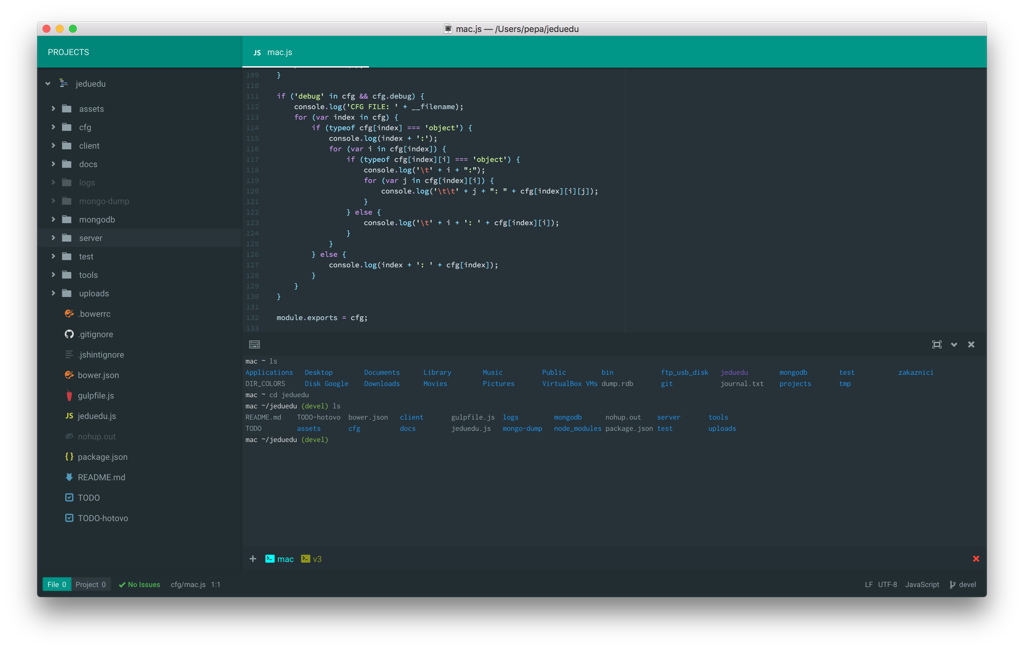Image resolution: width=1024 pixels, height=650 pixels.
Task: Open the UTF-8 encoding selector
Action: click(x=886, y=584)
